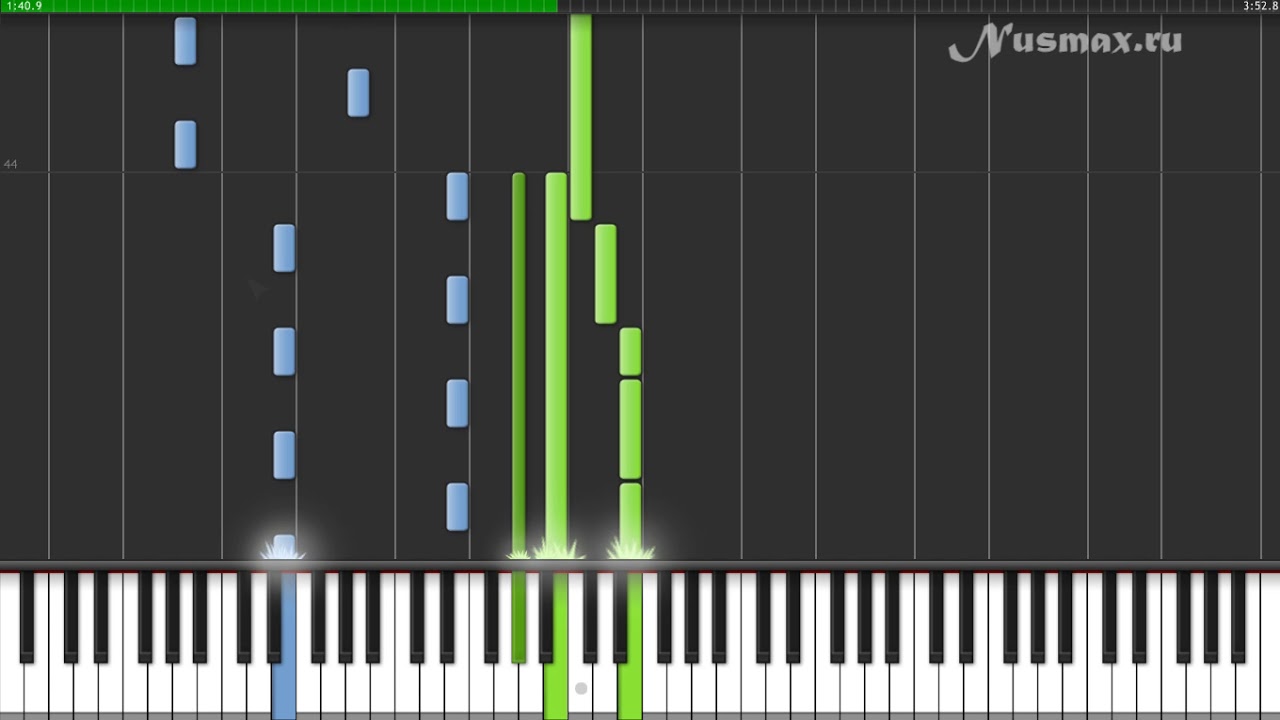Select the measure 44 marker line
The width and height of the screenshot is (1280, 720).
640,172
